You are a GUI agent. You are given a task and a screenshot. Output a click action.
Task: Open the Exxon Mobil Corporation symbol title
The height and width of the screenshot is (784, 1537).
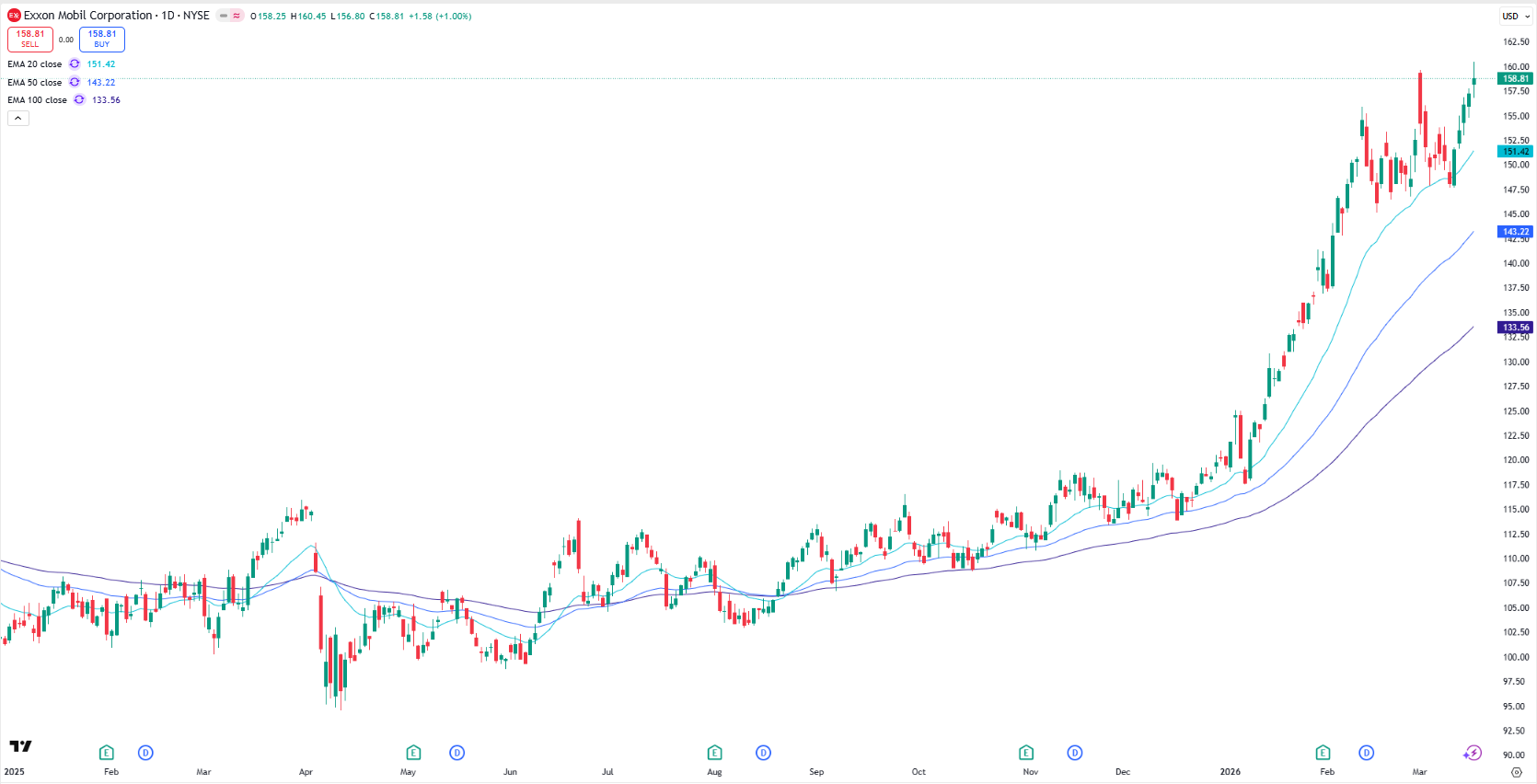[88, 16]
